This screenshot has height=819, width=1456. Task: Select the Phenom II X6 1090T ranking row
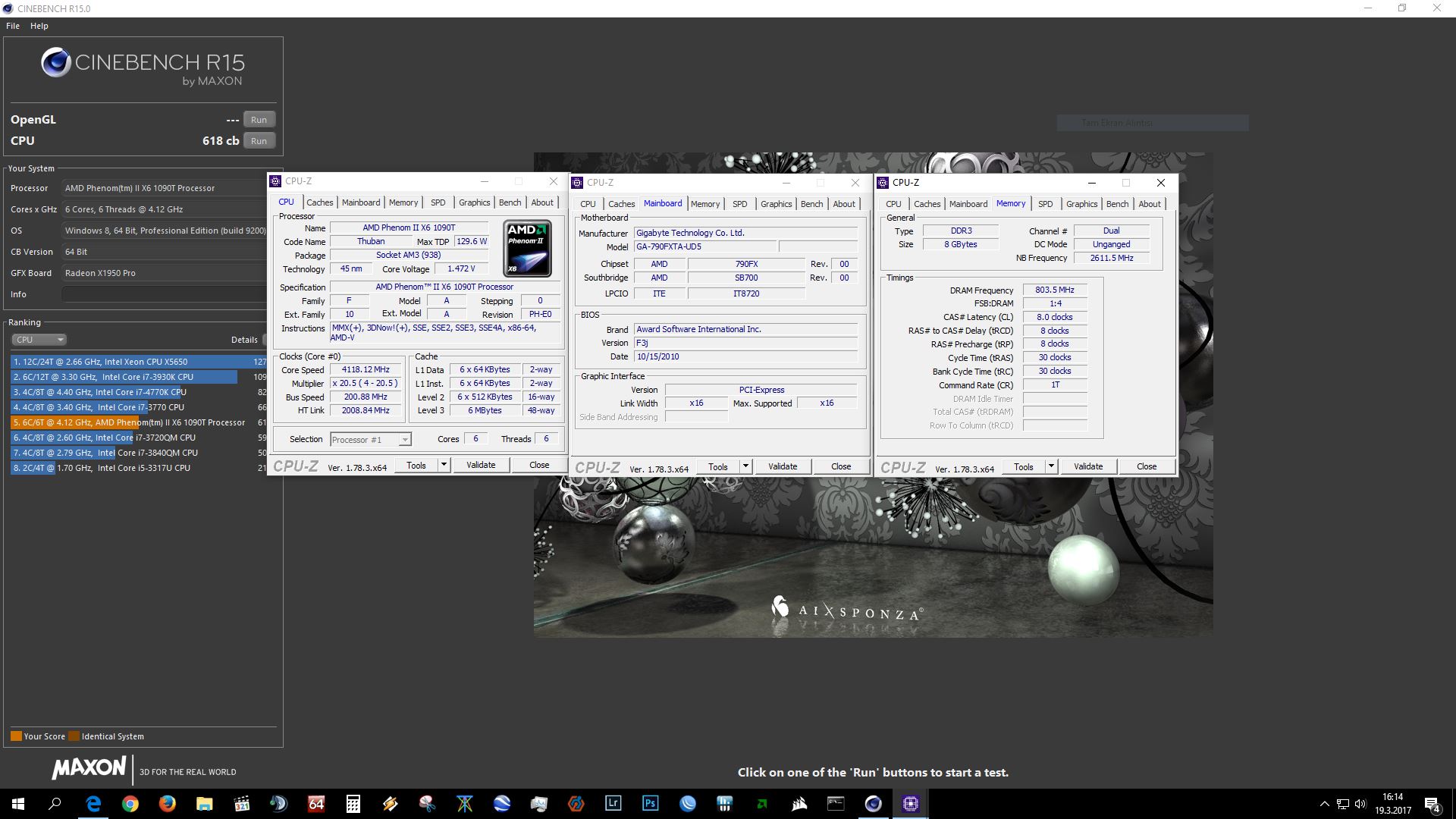[139, 422]
